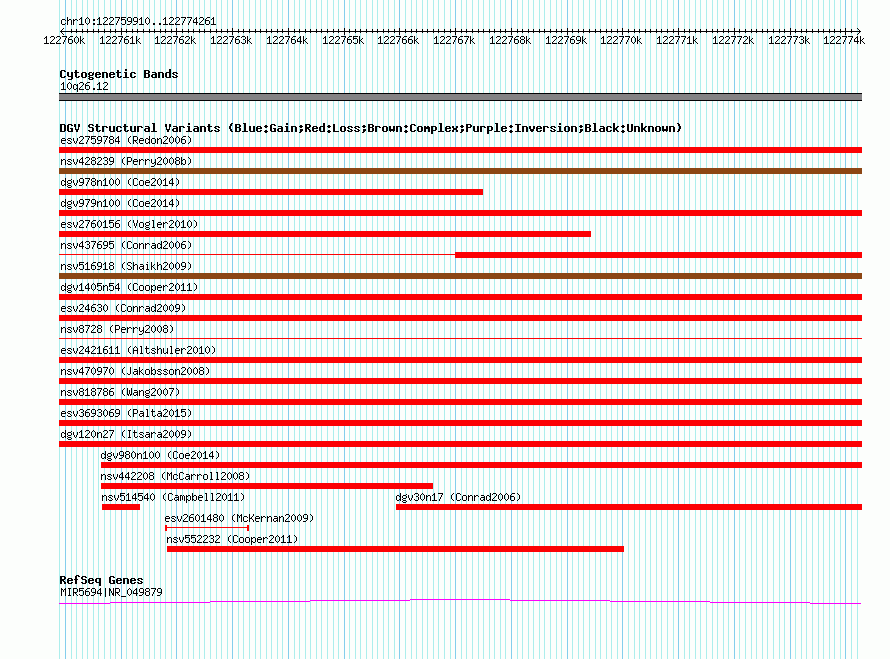Click the dgv120n27 (Itsara2009) label

pos(126,434)
